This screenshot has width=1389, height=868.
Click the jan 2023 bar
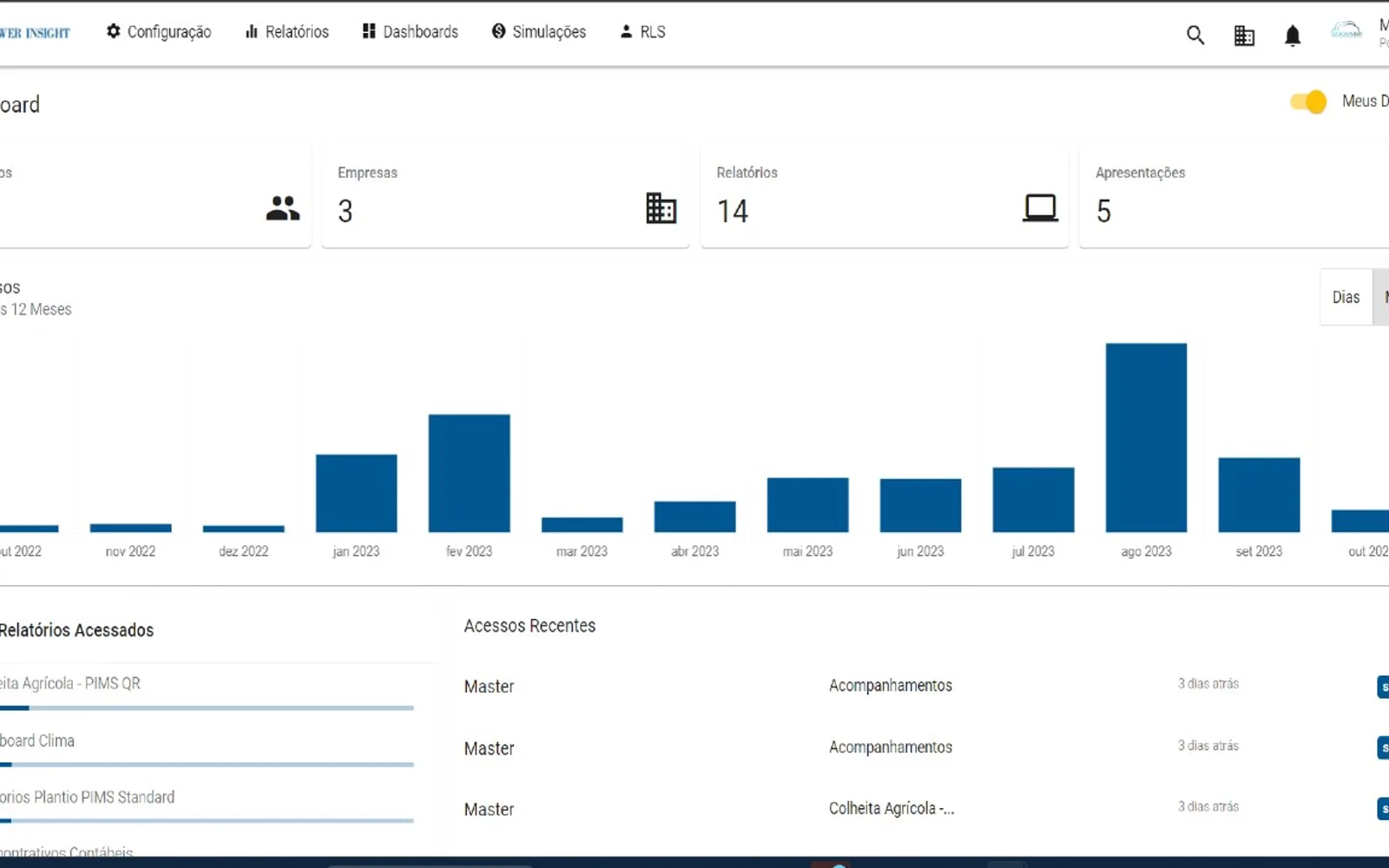point(356,493)
